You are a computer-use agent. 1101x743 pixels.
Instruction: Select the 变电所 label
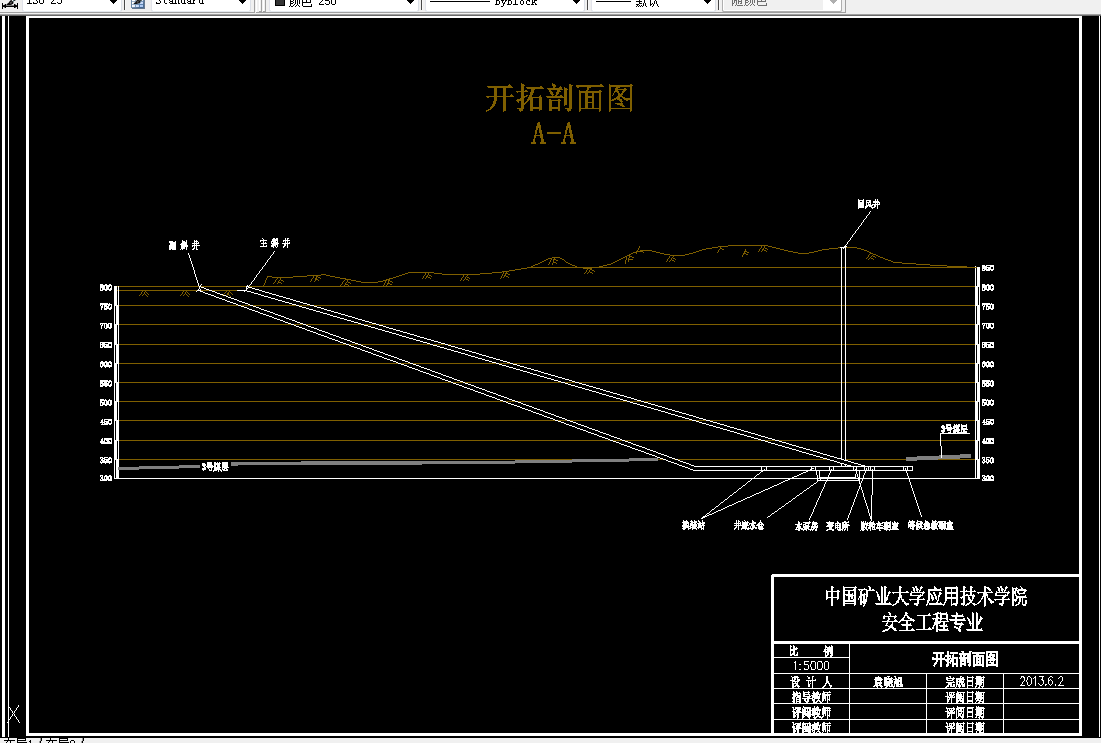coord(838,526)
